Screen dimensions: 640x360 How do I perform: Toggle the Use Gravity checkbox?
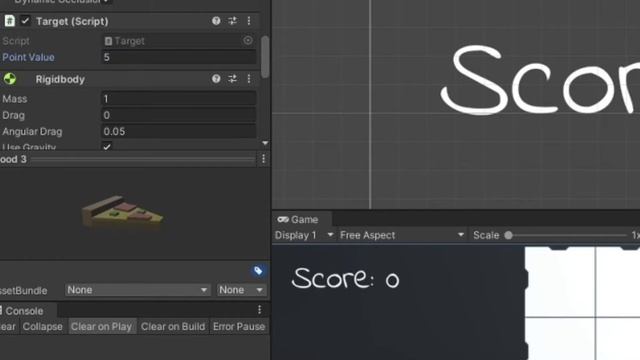[107, 146]
